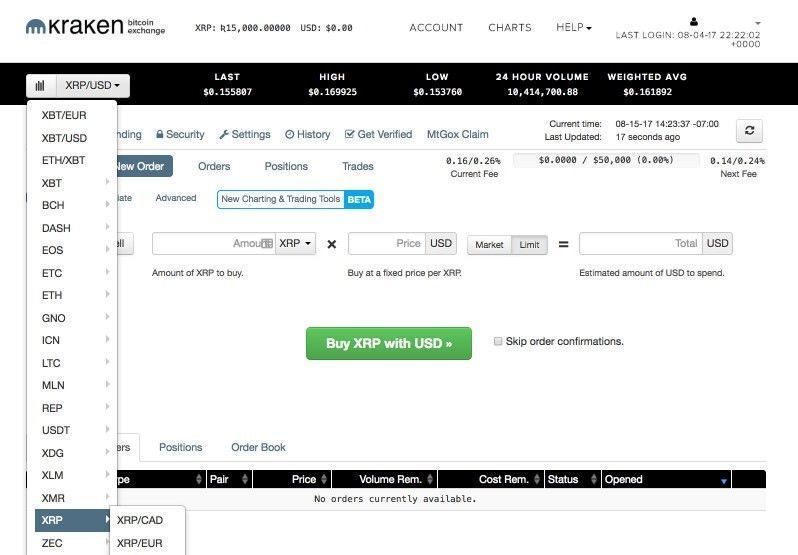Expand the REP submenu
The width and height of the screenshot is (798, 555).
[72, 408]
